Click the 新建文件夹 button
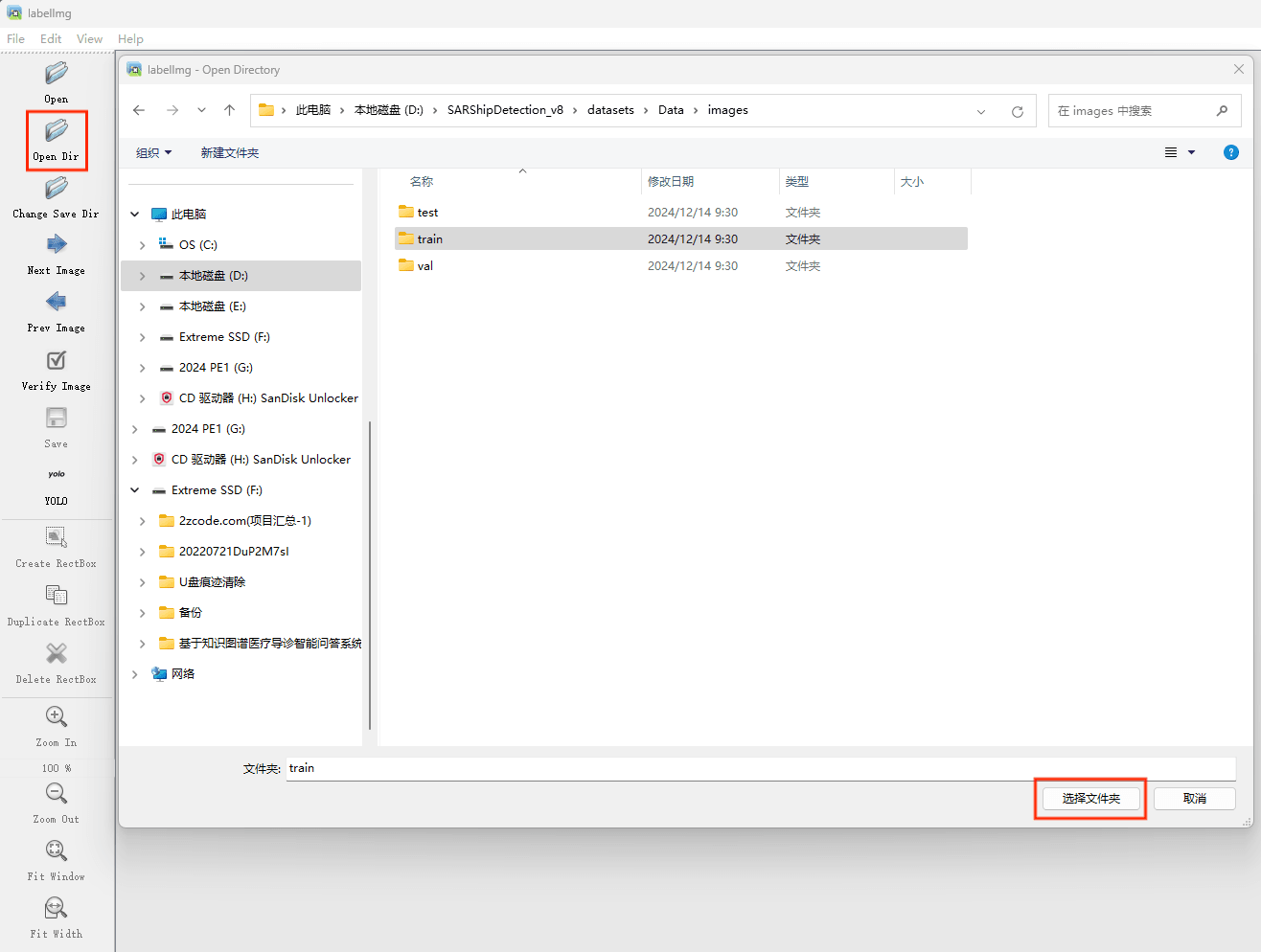The image size is (1261, 952). (230, 152)
